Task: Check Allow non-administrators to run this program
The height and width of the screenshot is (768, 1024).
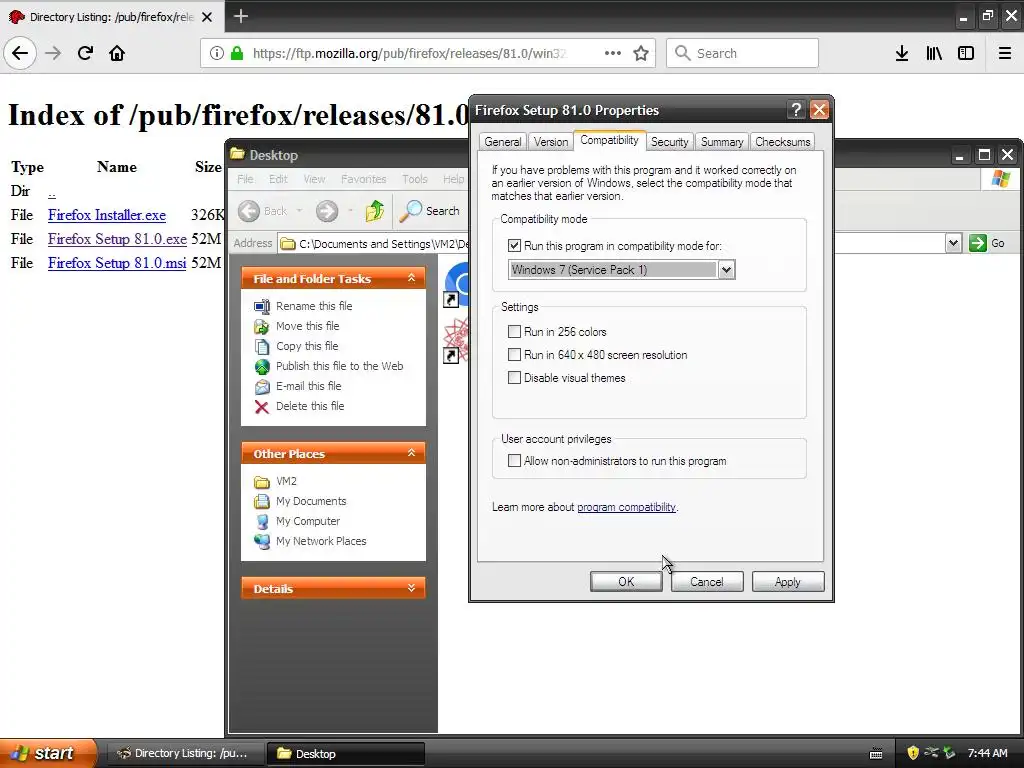Action: (x=515, y=460)
